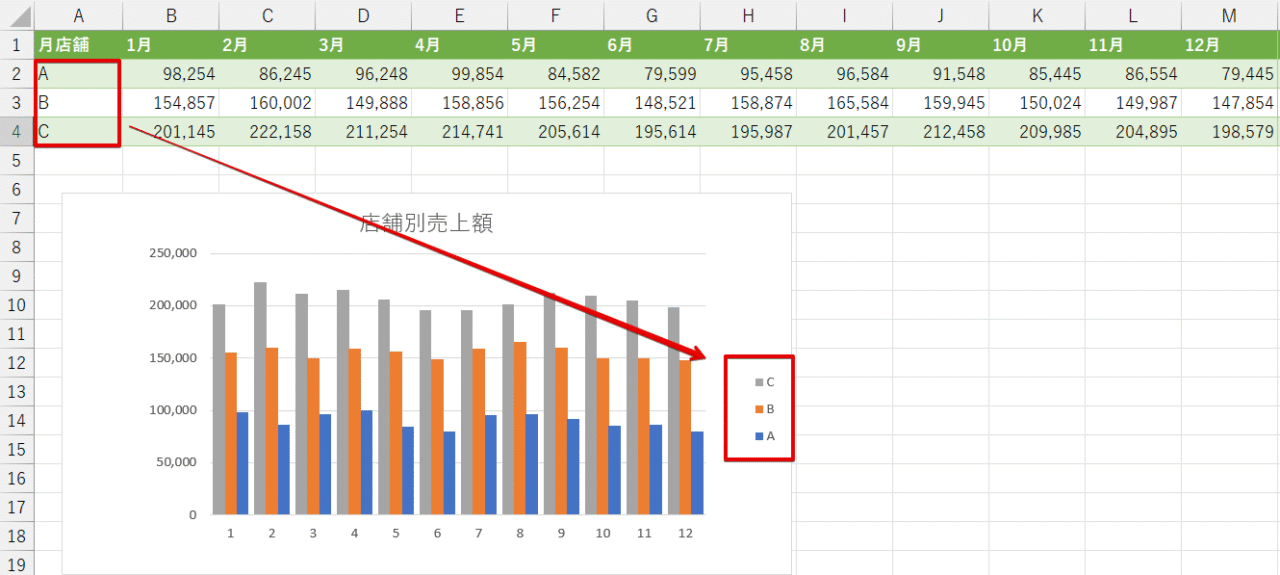Select row header 18
The height and width of the screenshot is (575, 1280).
(16, 536)
